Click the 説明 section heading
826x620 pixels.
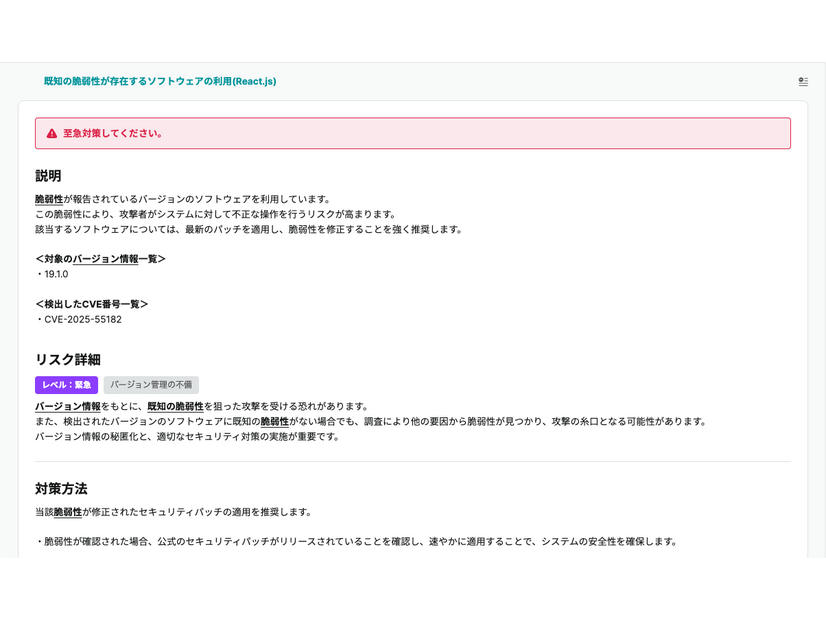45,174
